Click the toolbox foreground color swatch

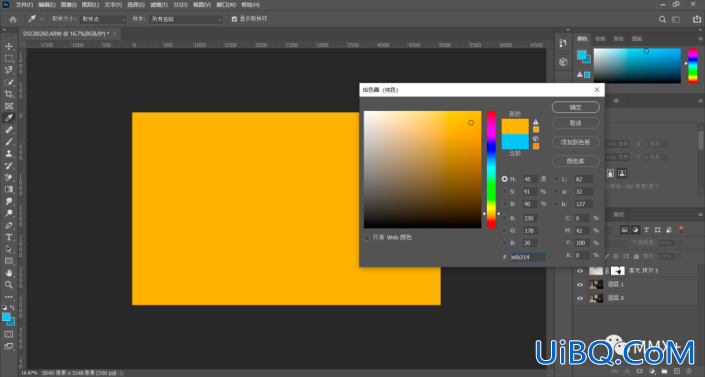[x=6, y=317]
